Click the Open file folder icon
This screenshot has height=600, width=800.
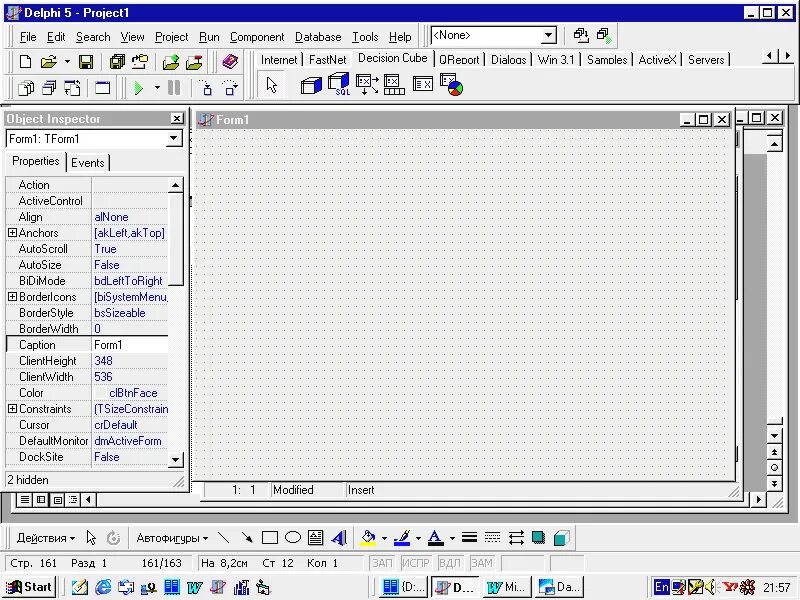coord(48,62)
